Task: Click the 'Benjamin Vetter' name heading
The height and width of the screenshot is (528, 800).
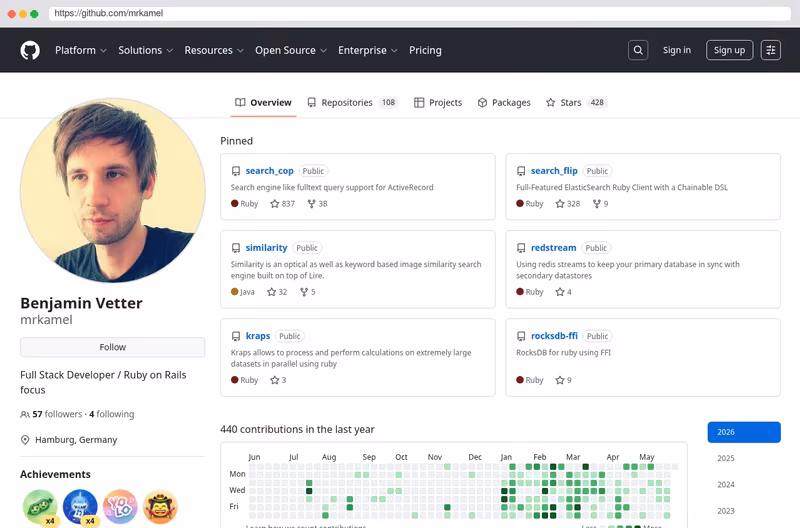Action: click(81, 303)
